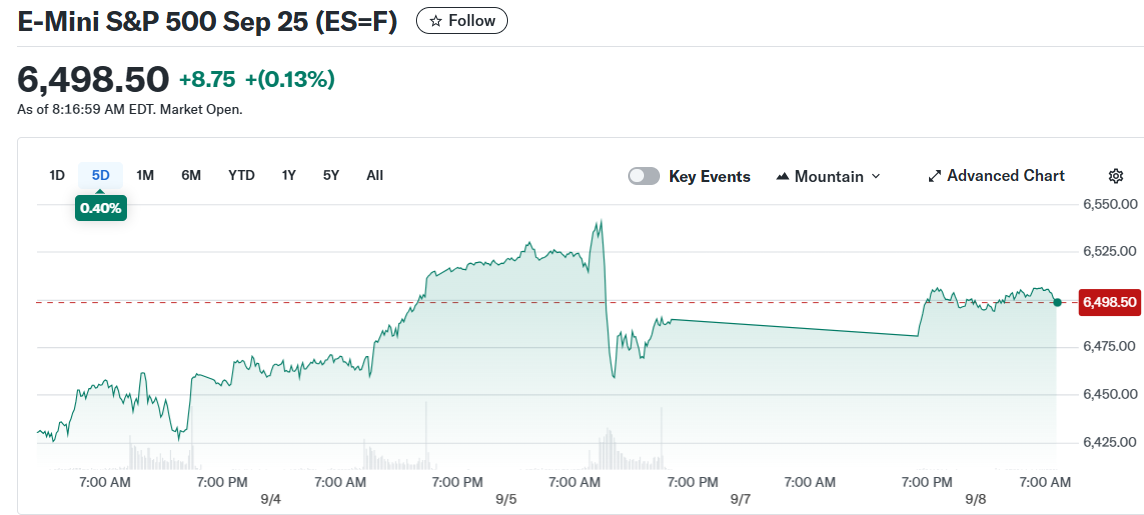Click the +8.75 price change

pos(208,80)
